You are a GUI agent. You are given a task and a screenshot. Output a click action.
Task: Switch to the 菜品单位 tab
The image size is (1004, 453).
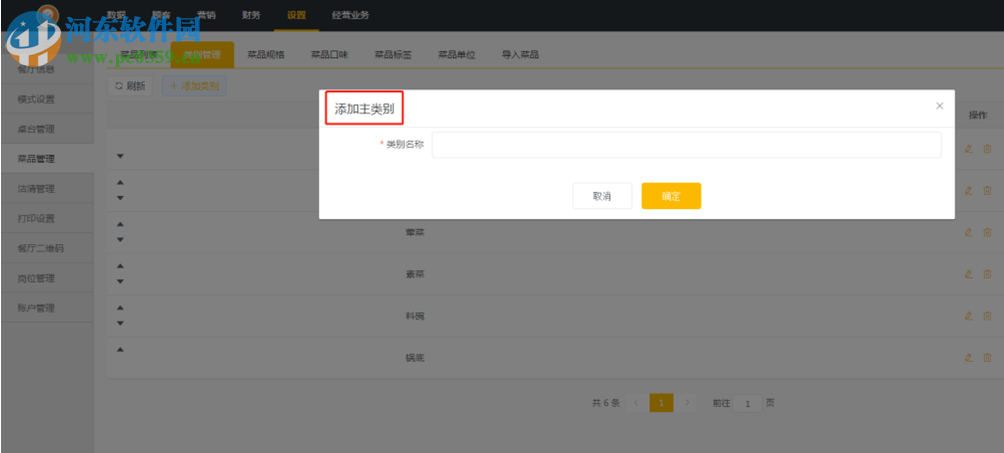pyautogui.click(x=457, y=54)
